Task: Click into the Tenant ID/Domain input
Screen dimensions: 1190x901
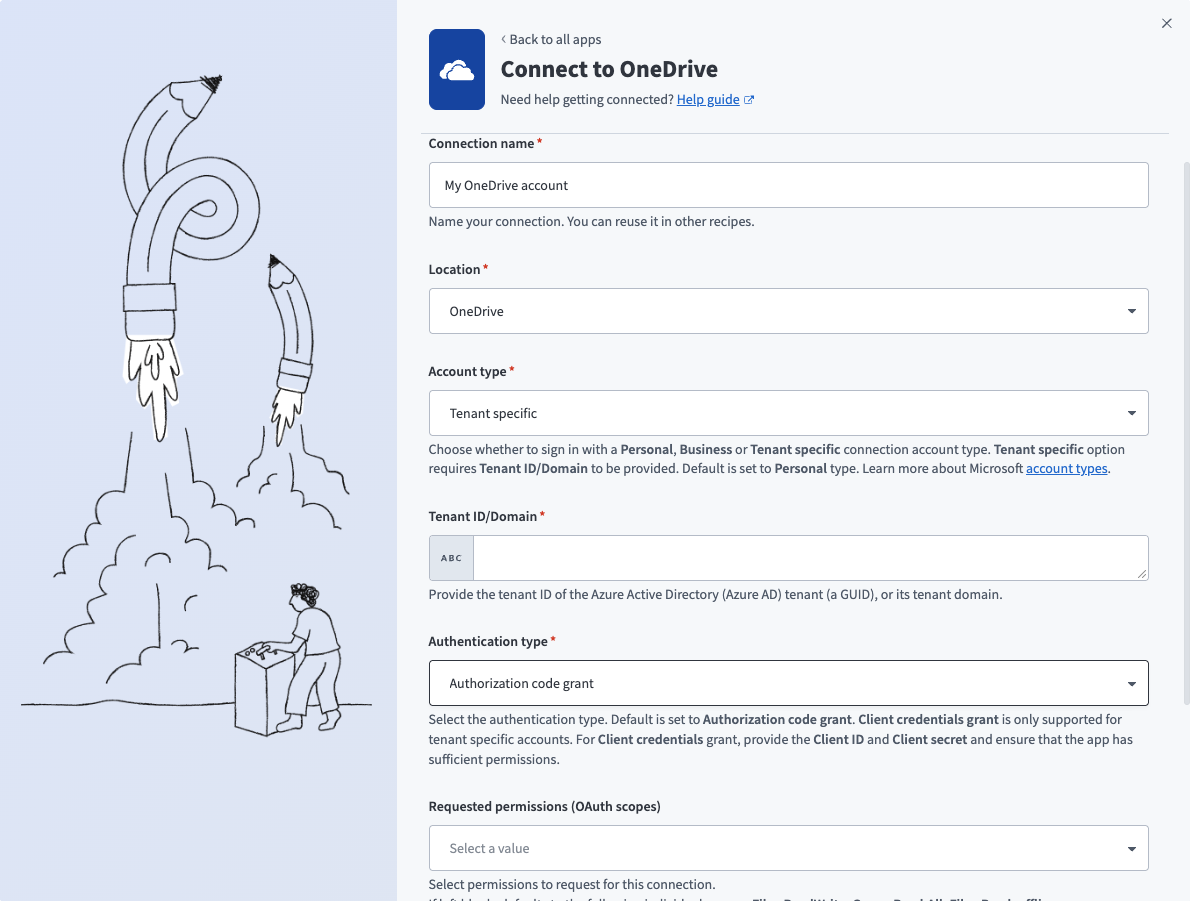Action: pos(811,558)
